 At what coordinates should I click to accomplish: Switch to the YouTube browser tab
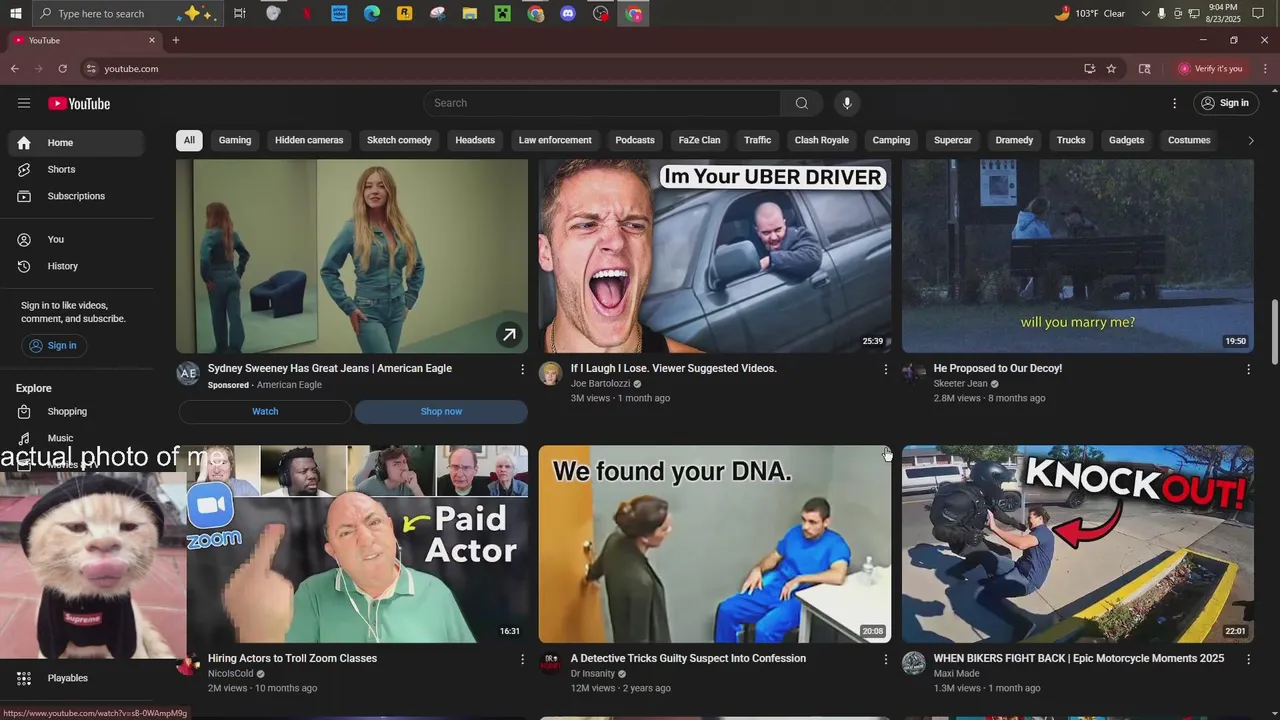coord(85,40)
